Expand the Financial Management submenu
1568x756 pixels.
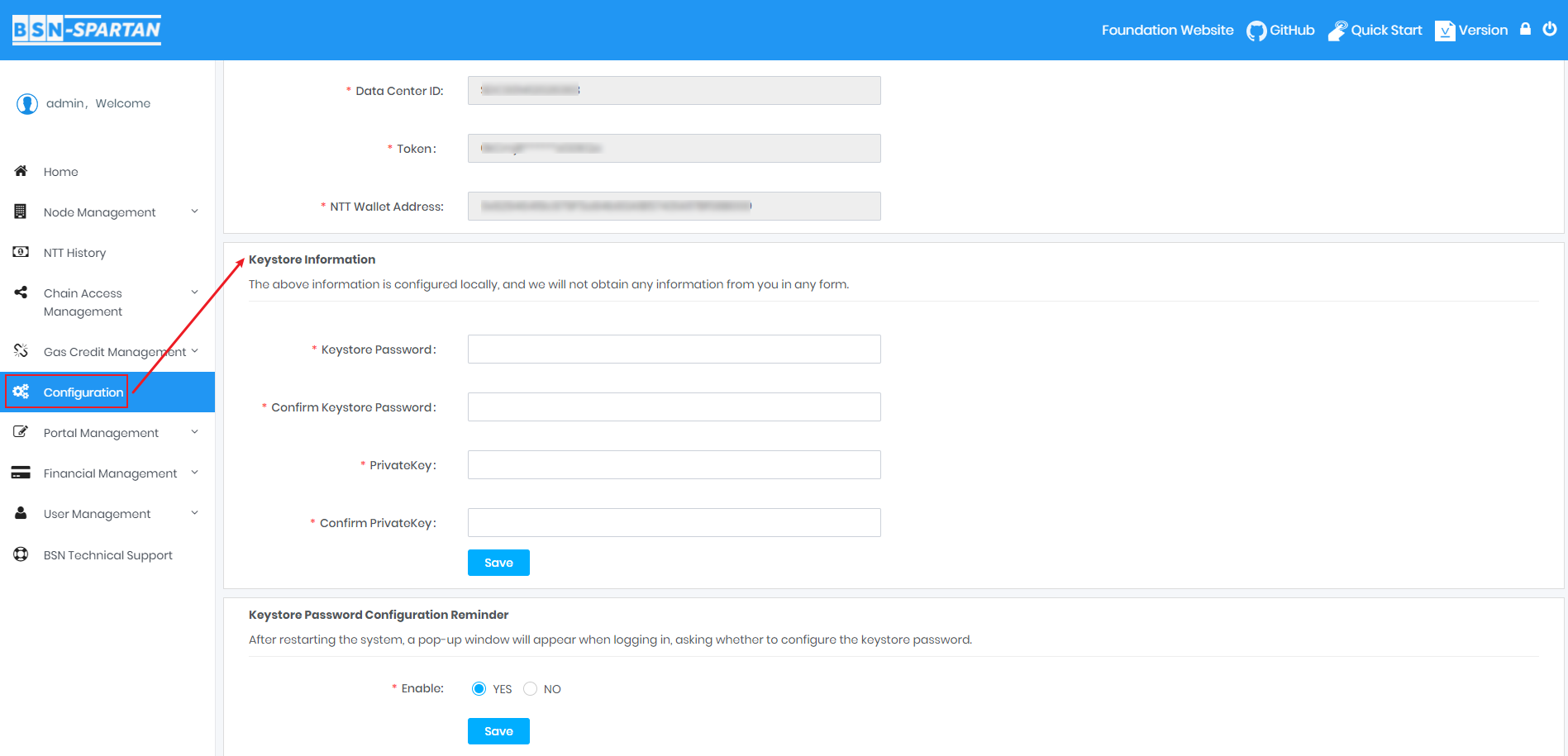click(x=194, y=473)
